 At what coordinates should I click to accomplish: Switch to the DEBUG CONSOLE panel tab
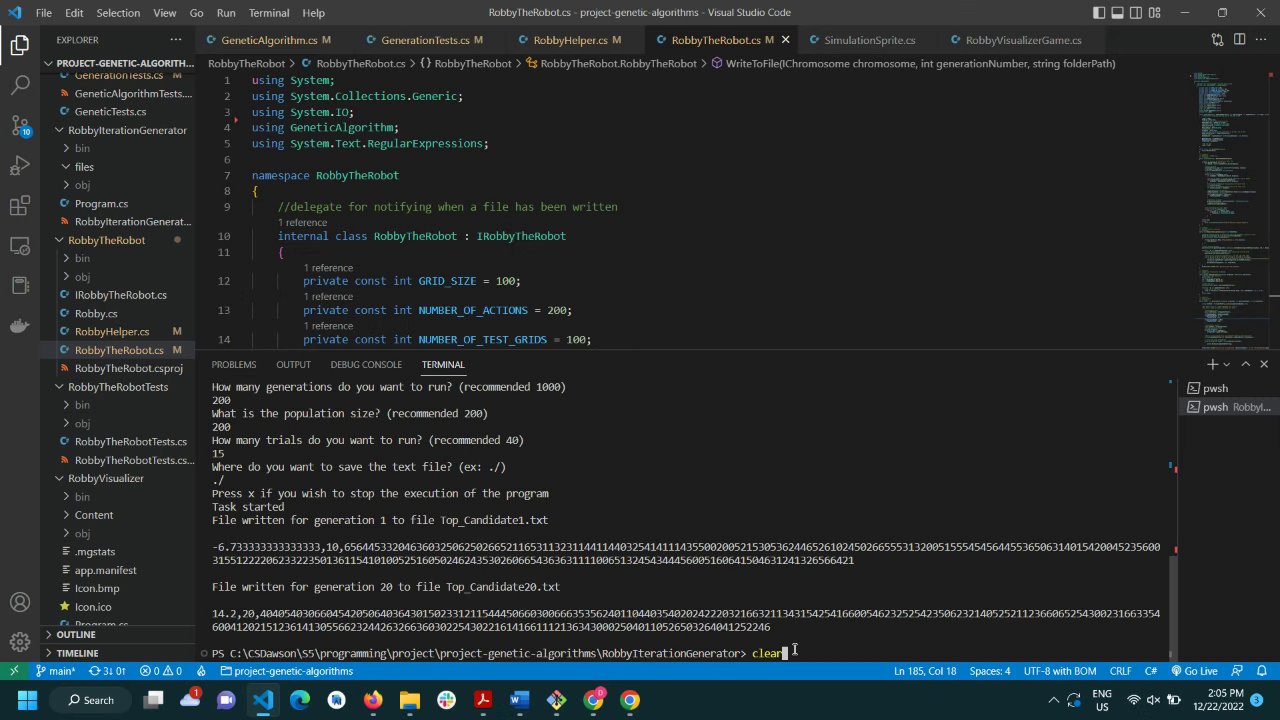point(366,365)
